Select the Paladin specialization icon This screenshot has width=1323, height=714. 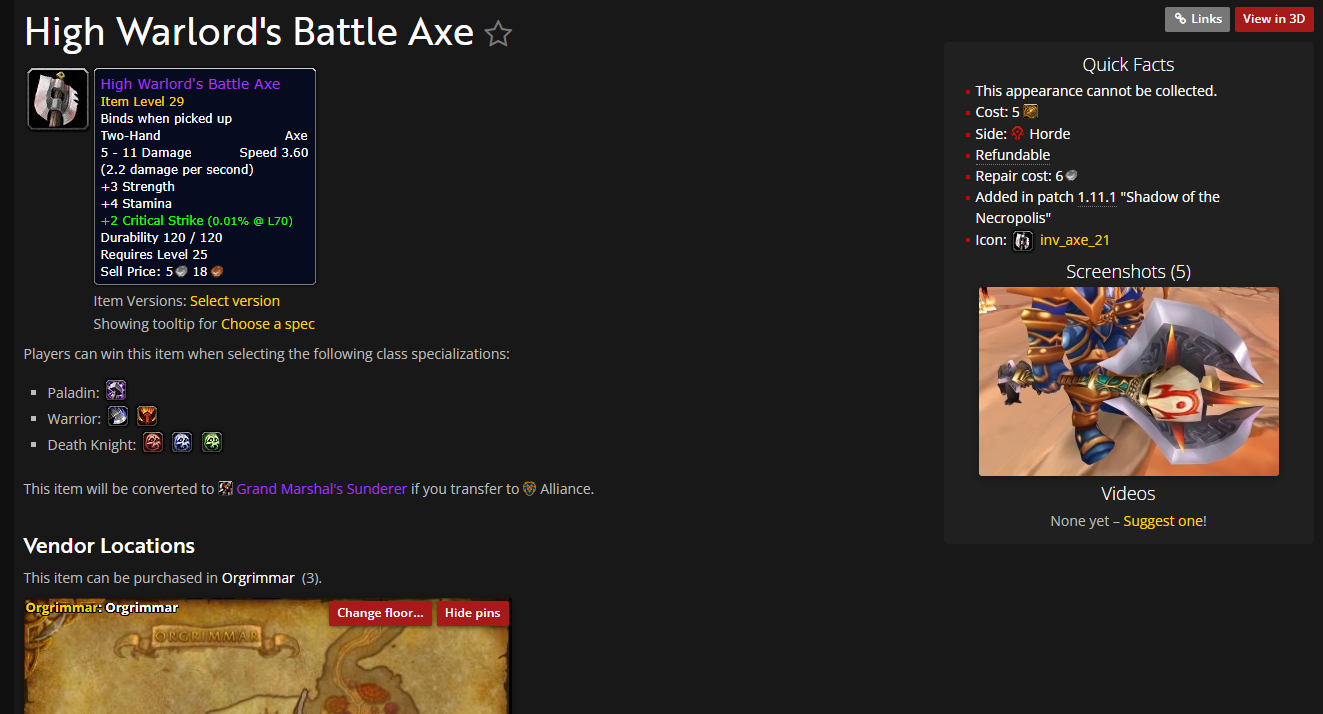116,391
